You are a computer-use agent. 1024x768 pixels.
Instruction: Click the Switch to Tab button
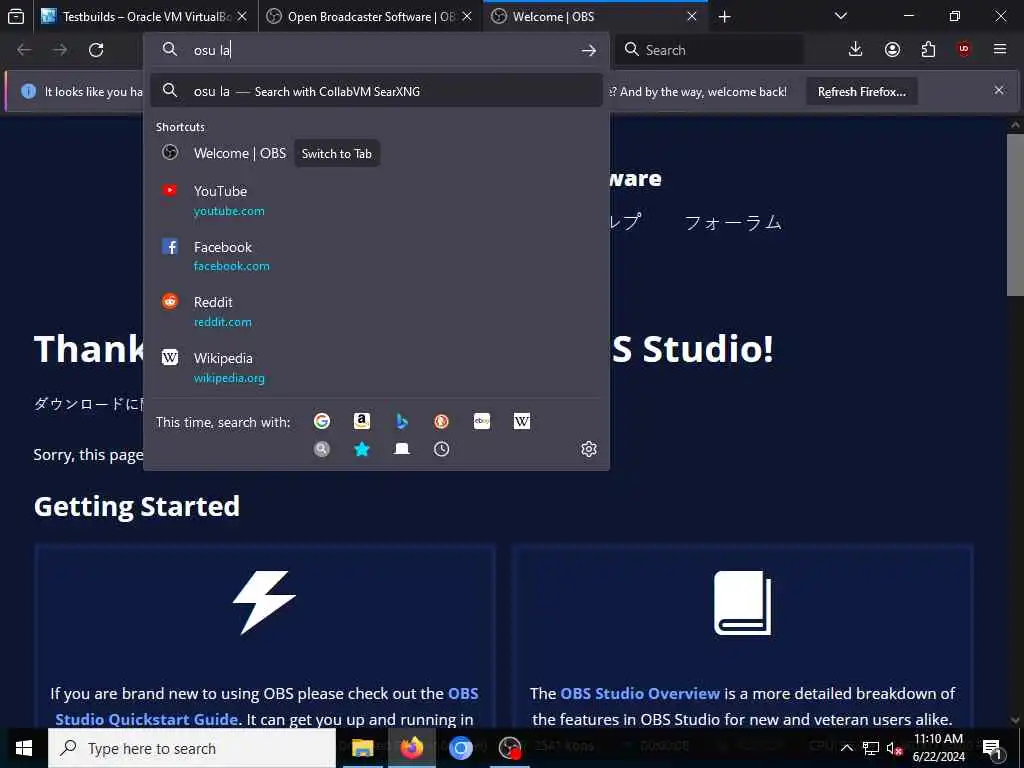(336, 153)
